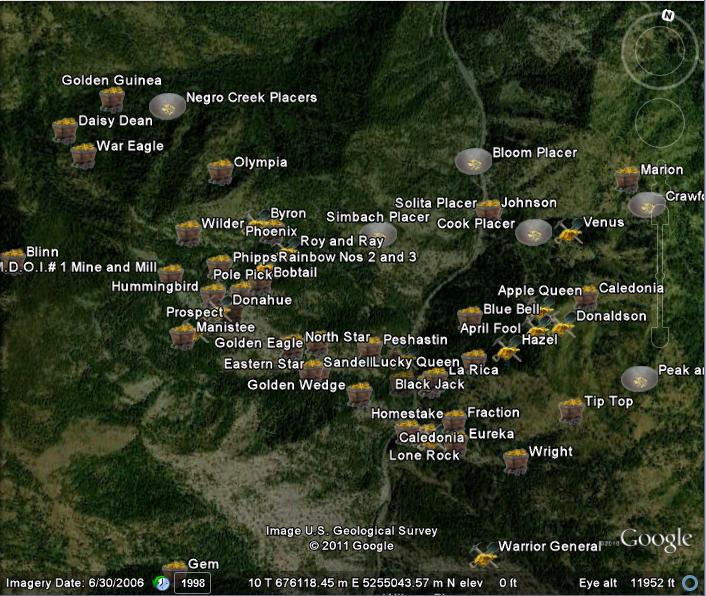Select the Cook Placer gold pan marker
706x596 pixels.
point(534,232)
